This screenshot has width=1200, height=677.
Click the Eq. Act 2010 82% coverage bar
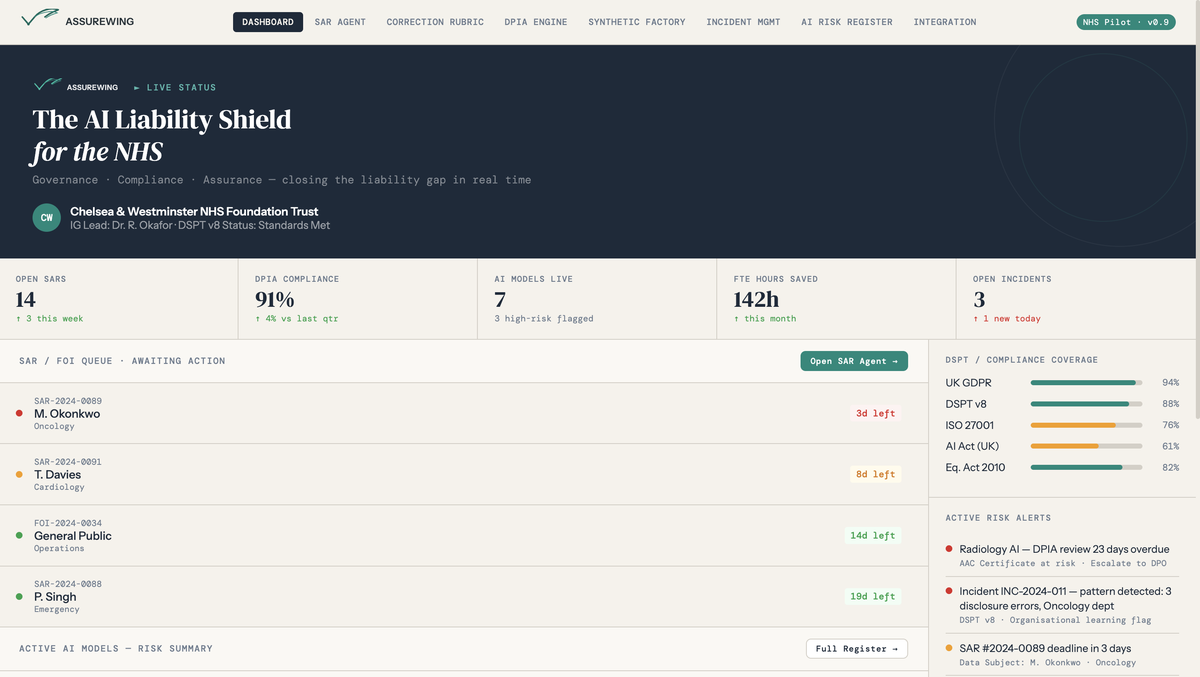click(x=1086, y=467)
